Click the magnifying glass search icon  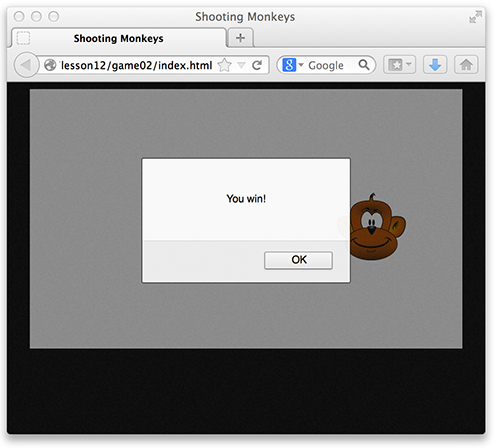pyautogui.click(x=364, y=65)
